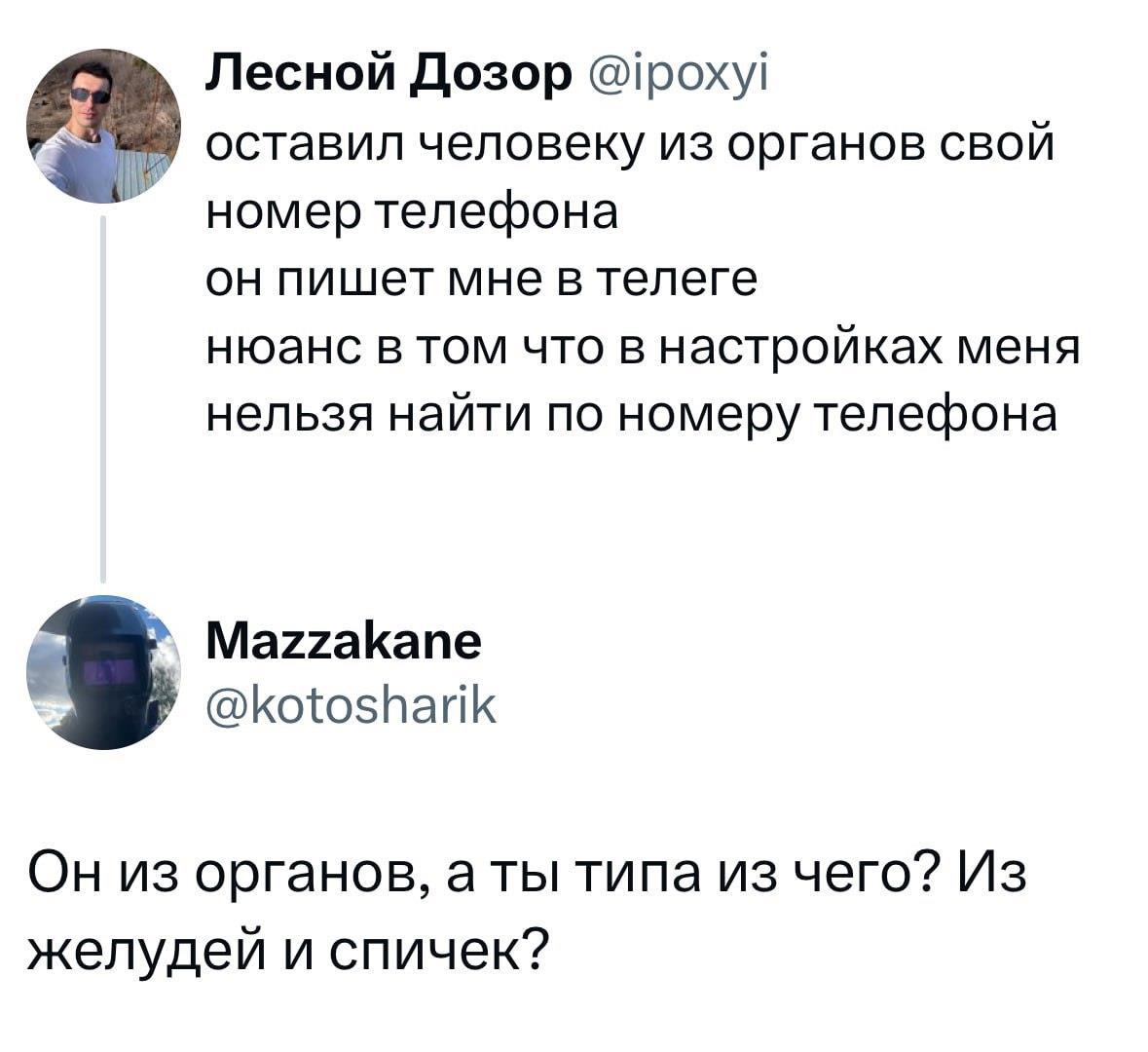Click the line 'он пишет мне в телеге'
1148x1052 pixels.
point(483,280)
